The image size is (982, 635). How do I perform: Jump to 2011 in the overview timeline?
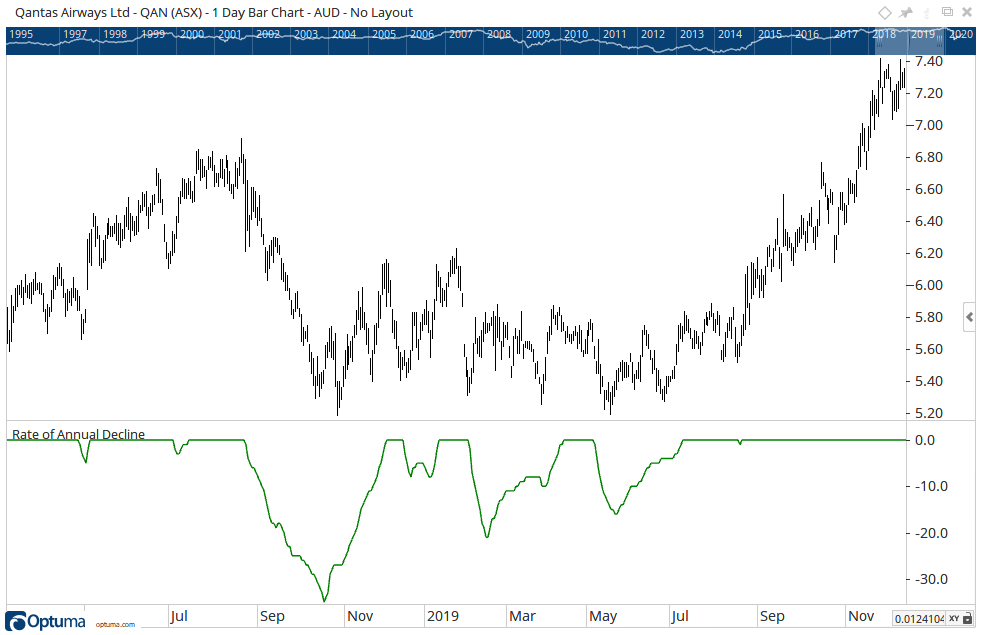tap(614, 34)
